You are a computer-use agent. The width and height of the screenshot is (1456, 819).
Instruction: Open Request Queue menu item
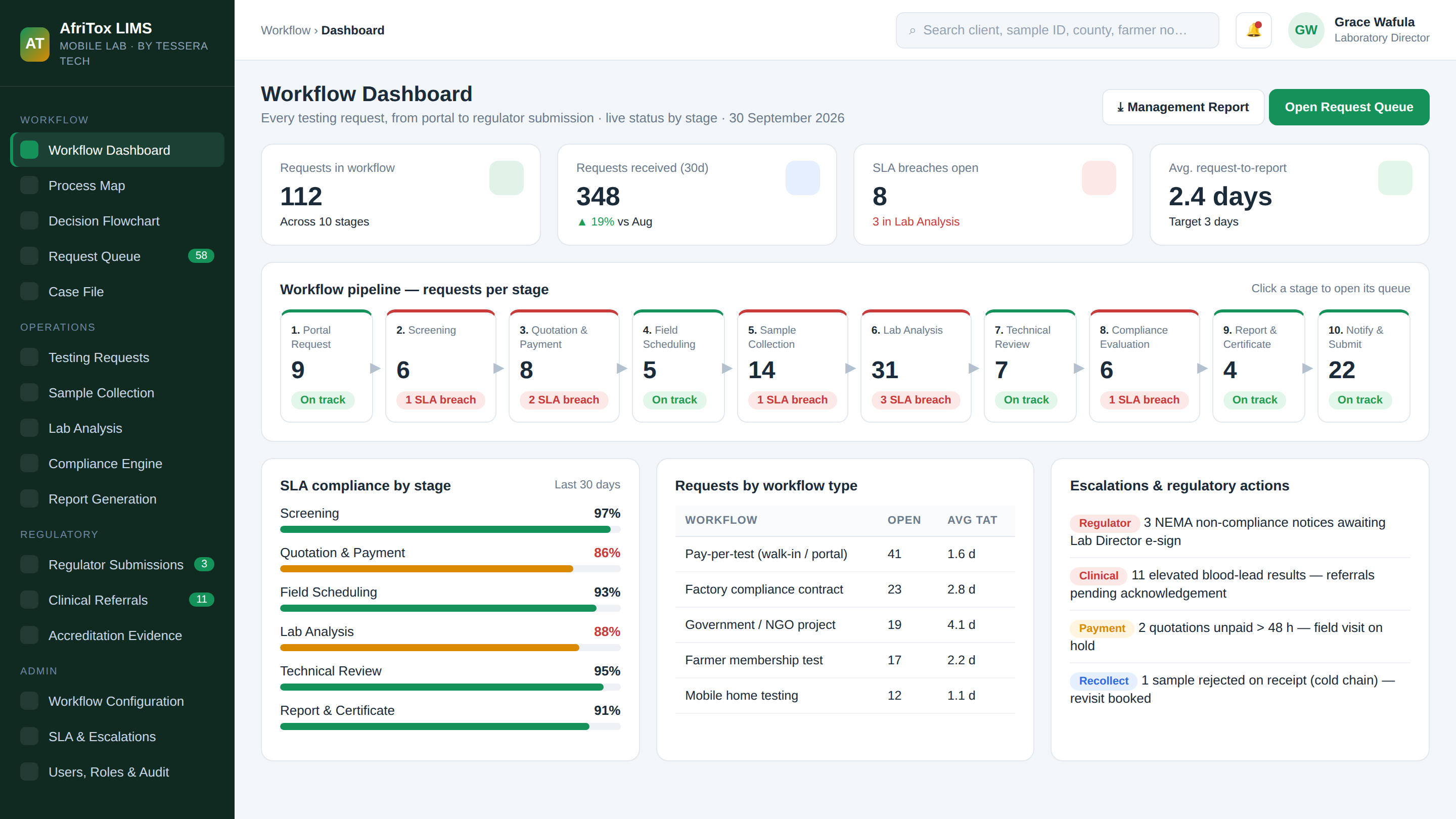tap(117, 256)
